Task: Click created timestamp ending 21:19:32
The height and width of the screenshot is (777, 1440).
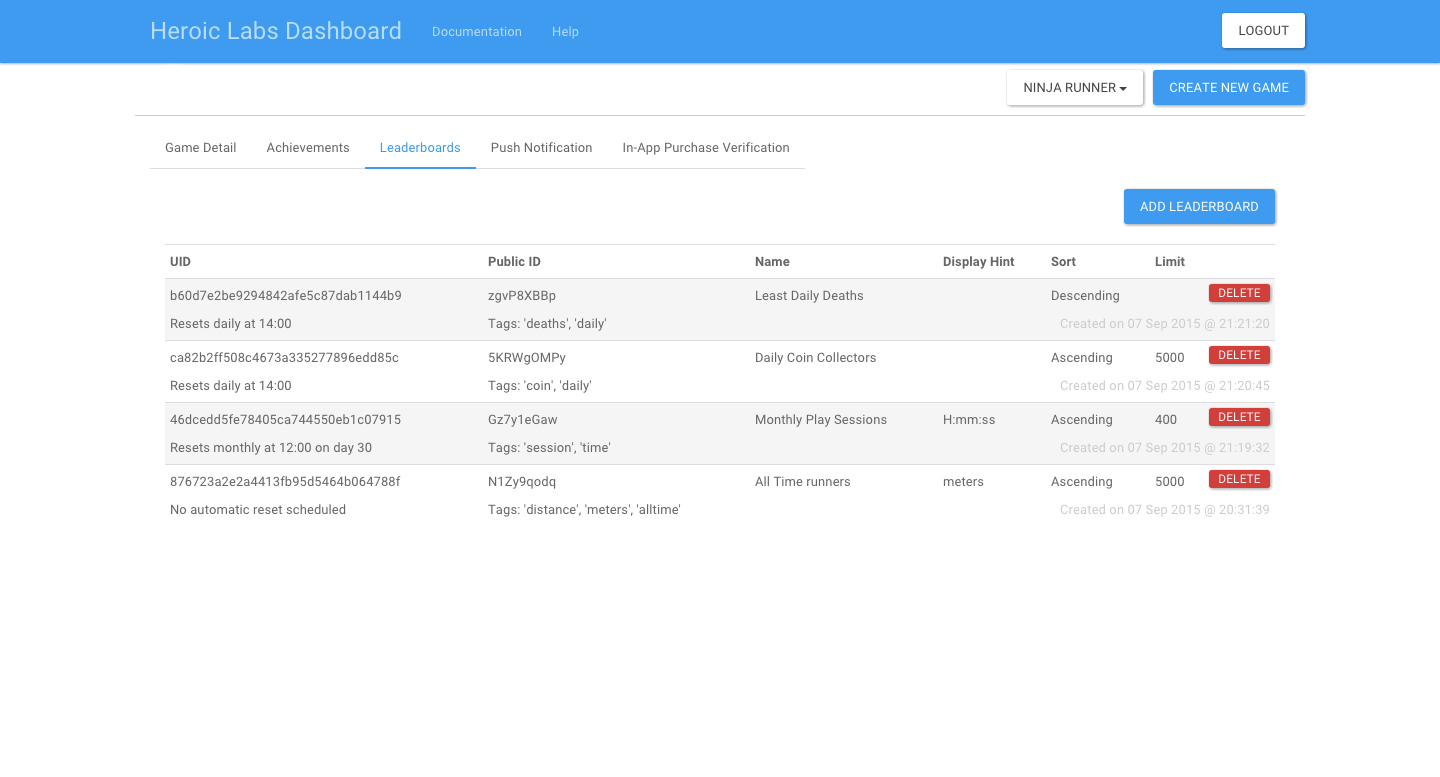Action: tap(1165, 448)
